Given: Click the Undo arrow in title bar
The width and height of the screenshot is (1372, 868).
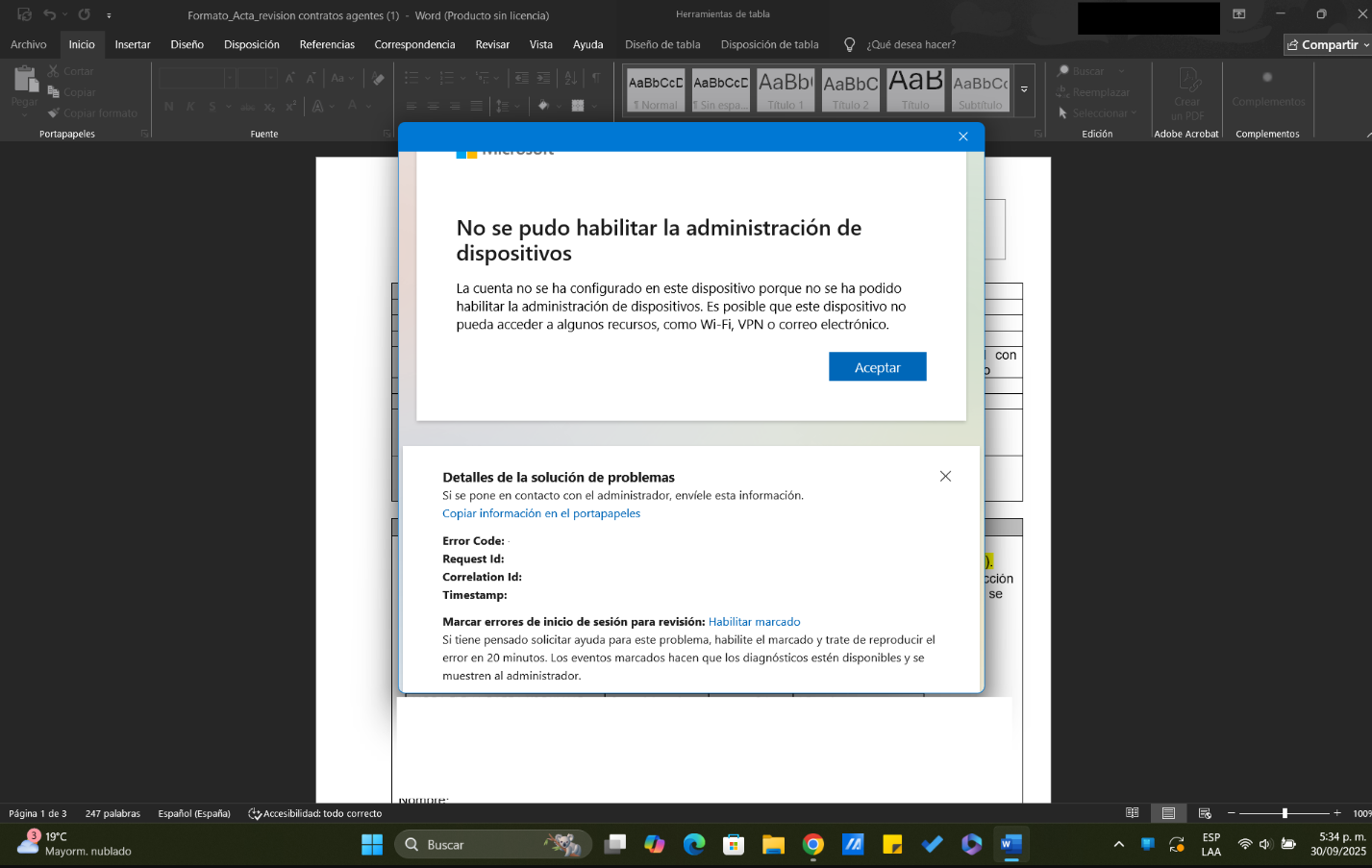Looking at the screenshot, I should 49,14.
